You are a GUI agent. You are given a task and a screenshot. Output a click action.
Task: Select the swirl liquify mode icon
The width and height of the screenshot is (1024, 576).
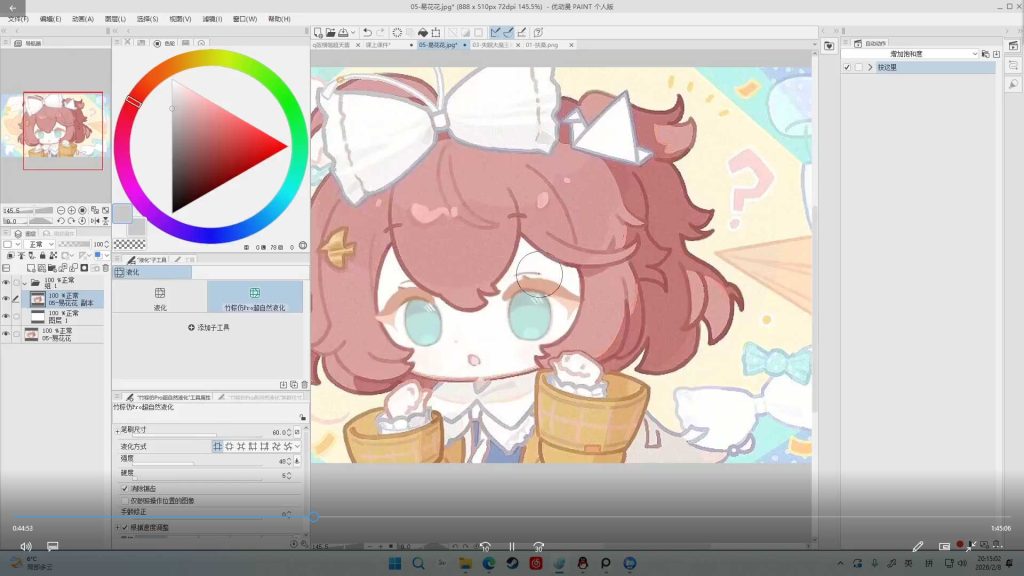click(x=276, y=446)
